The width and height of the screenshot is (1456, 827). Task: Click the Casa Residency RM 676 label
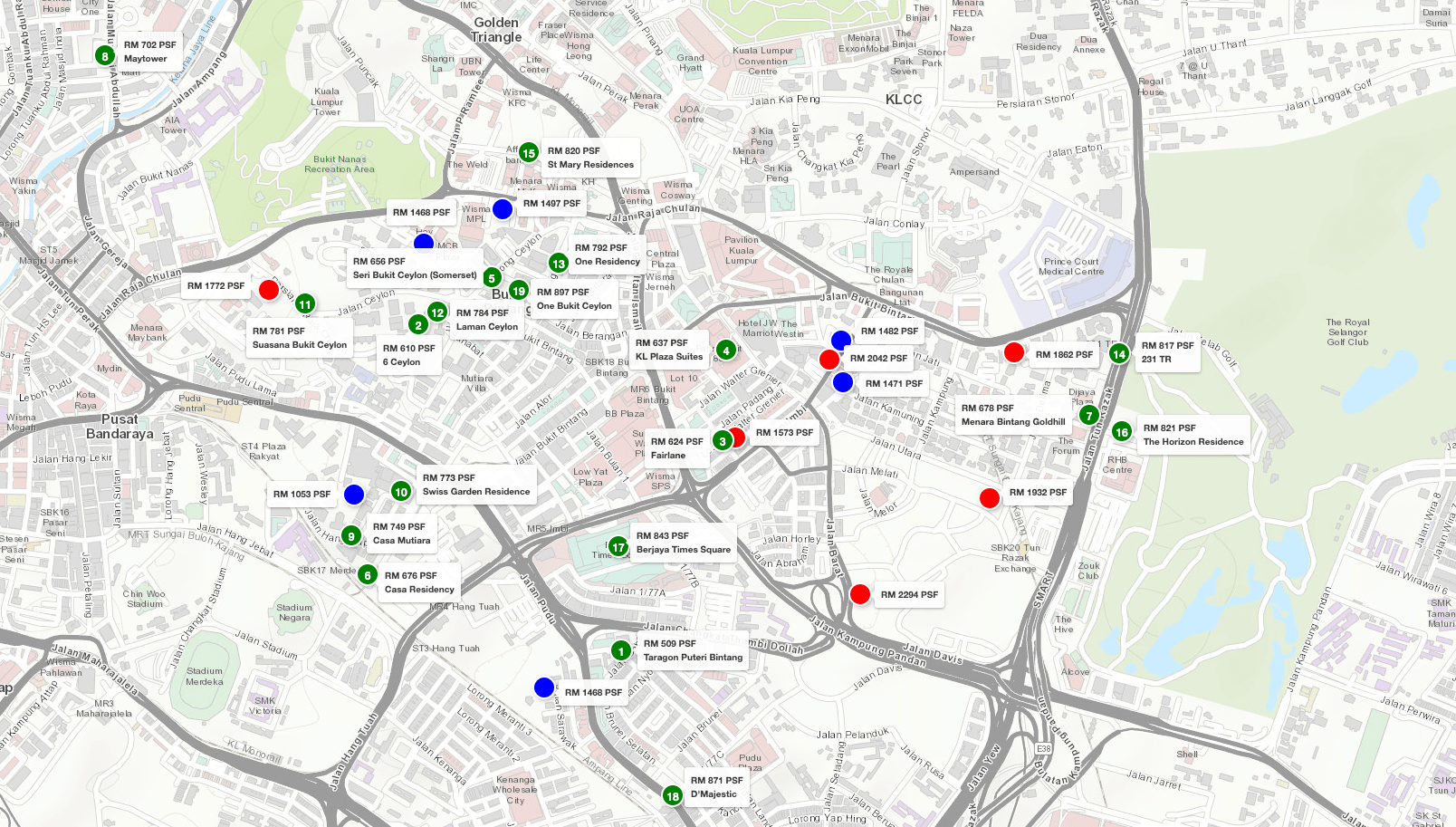(x=419, y=582)
